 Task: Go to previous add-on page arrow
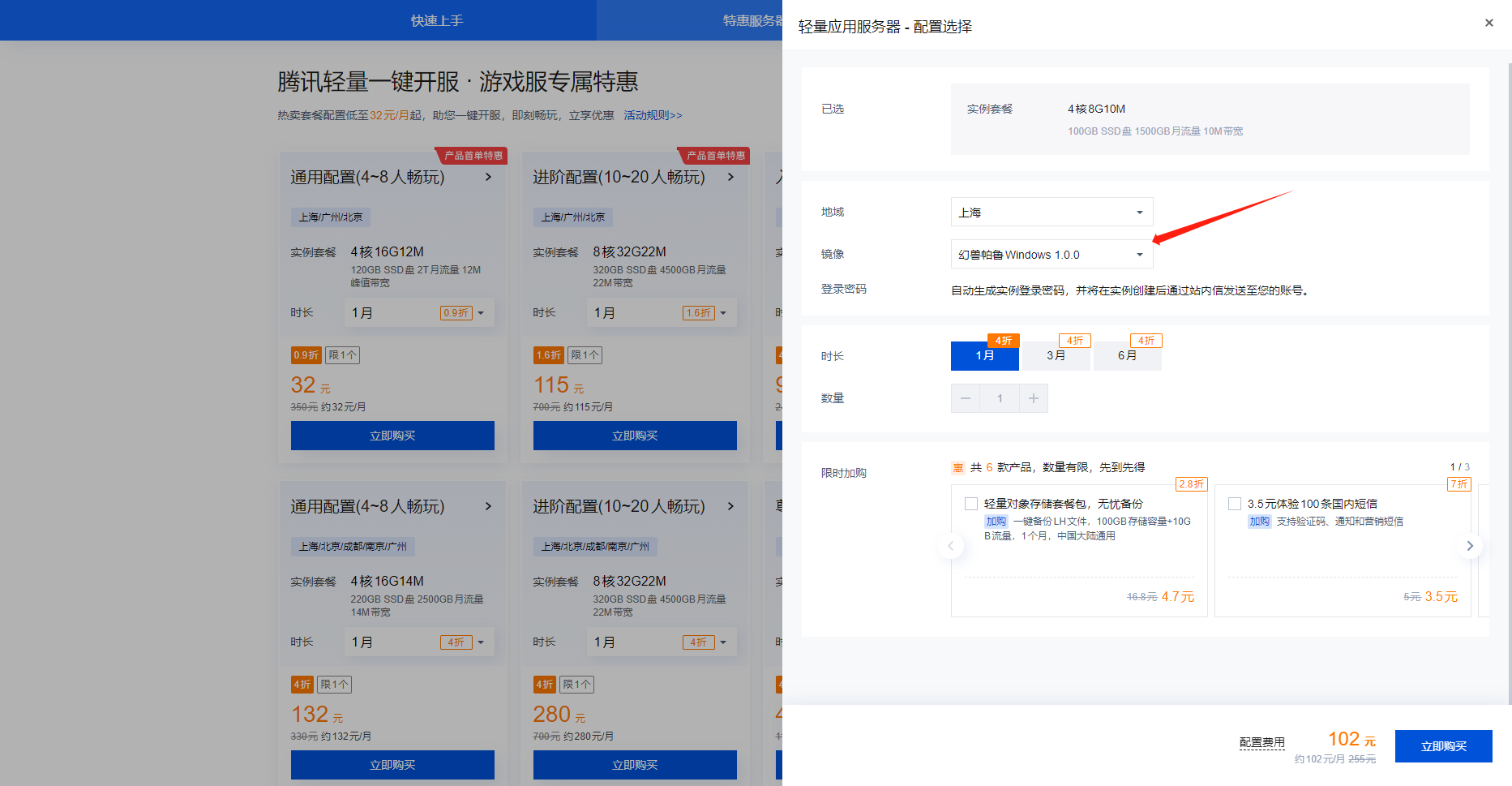(x=951, y=546)
